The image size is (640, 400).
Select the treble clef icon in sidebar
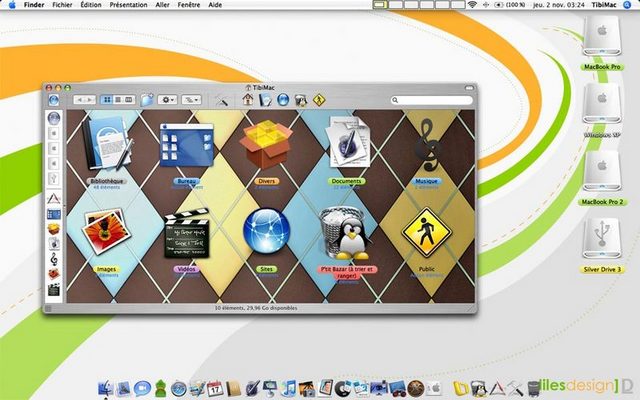(54, 258)
